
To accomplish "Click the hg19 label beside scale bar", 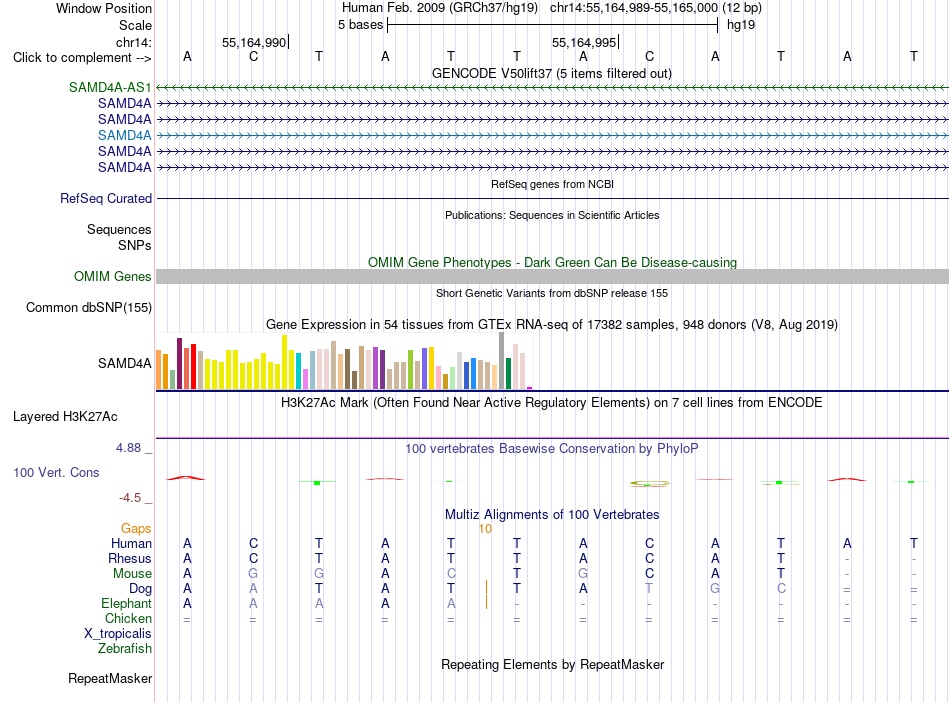I will tap(741, 25).
